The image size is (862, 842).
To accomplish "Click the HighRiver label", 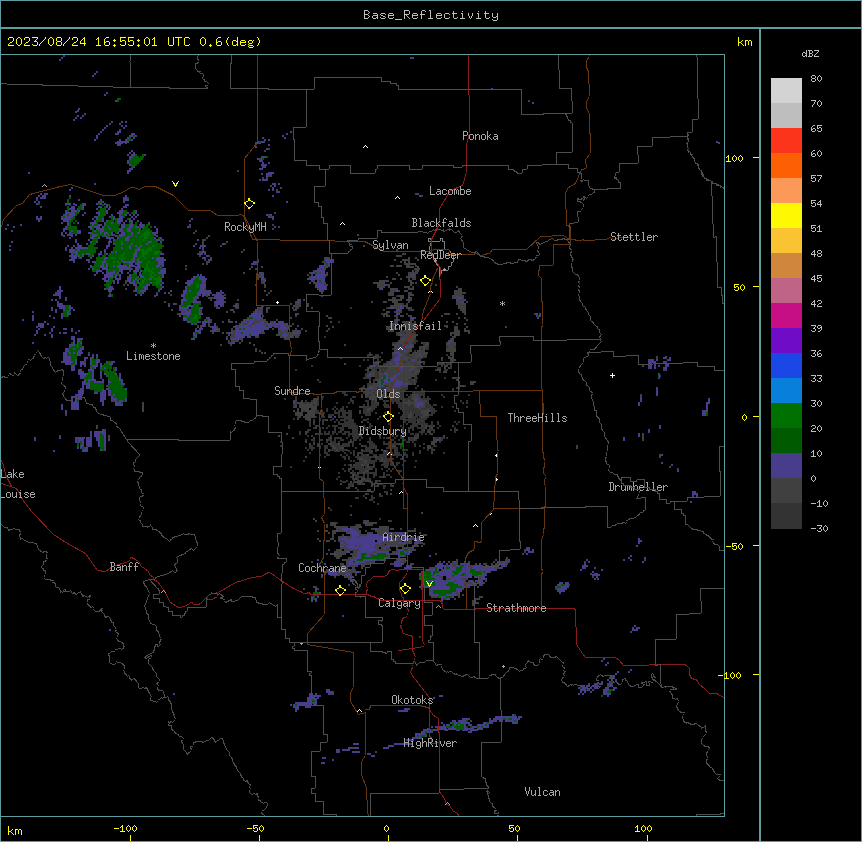I will pyautogui.click(x=430, y=743).
